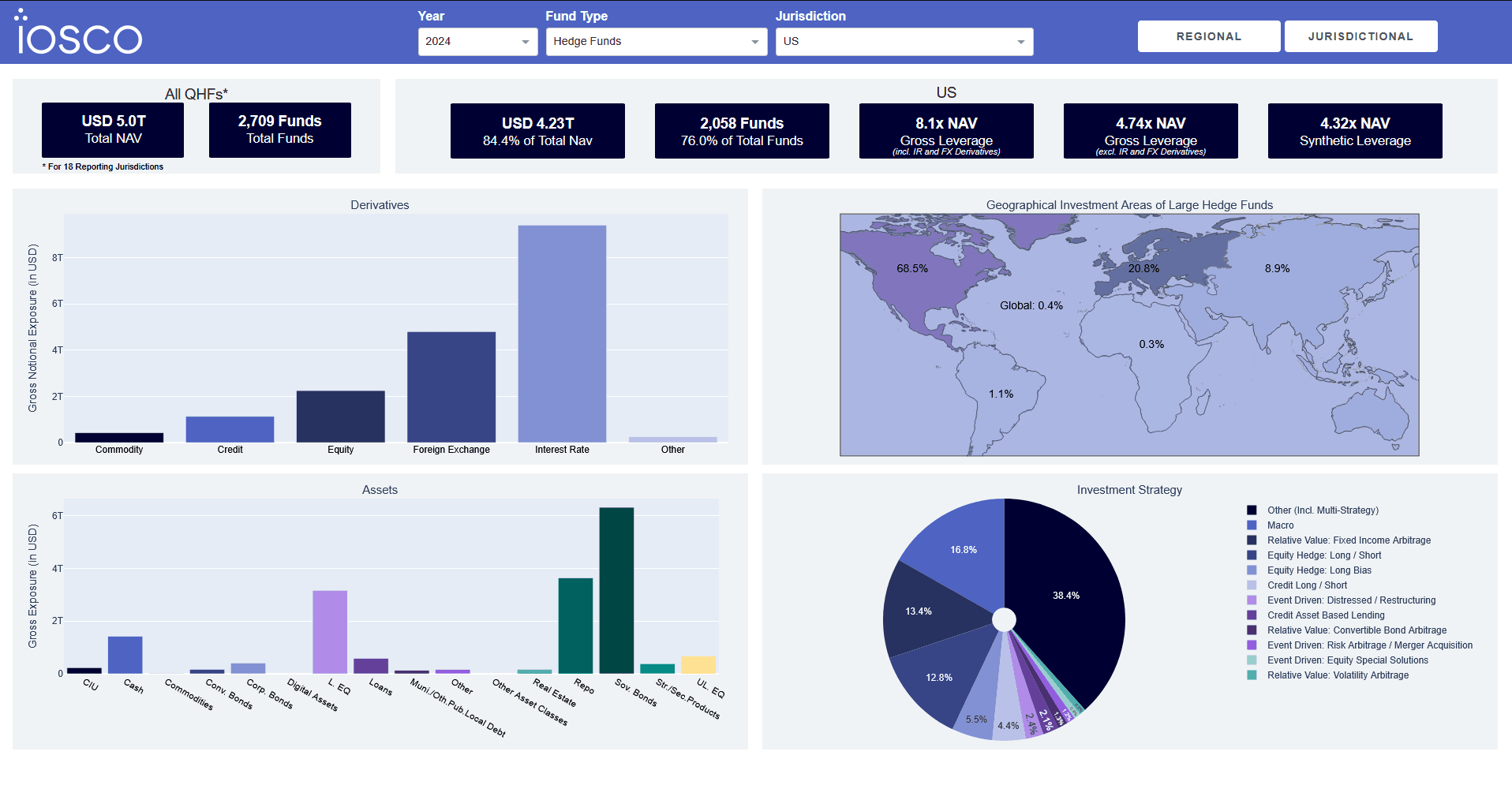Click the Investment Strategy chart title
The width and height of the screenshot is (1512, 785).
1129,490
